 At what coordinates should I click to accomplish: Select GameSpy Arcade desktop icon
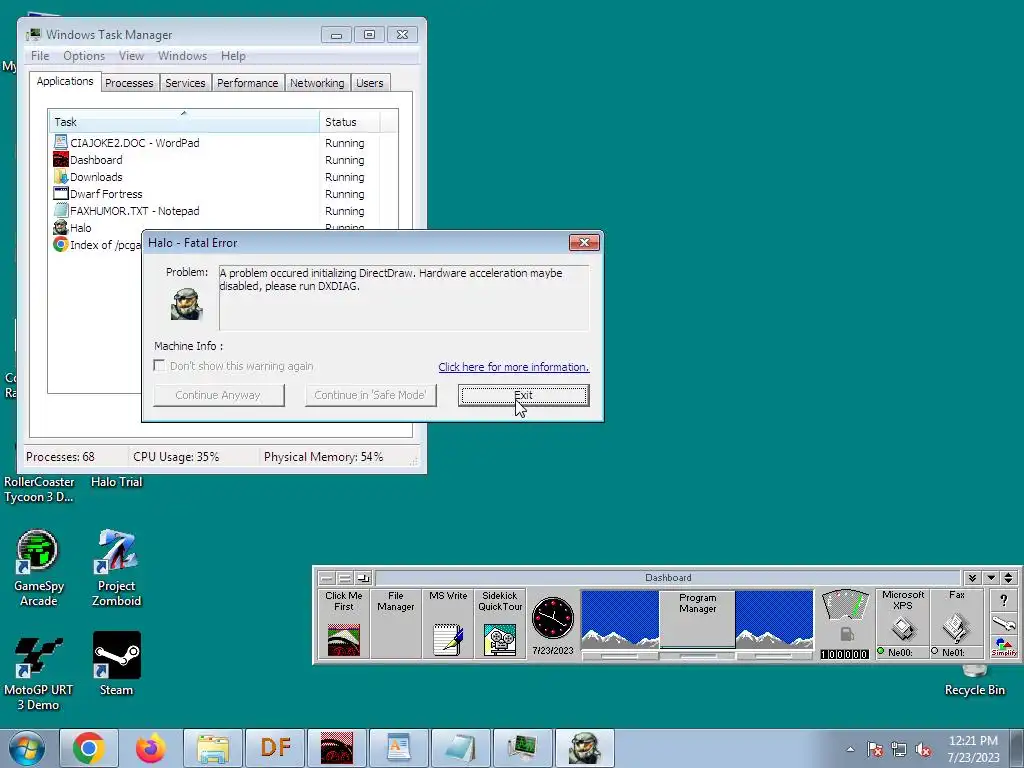[x=38, y=568]
